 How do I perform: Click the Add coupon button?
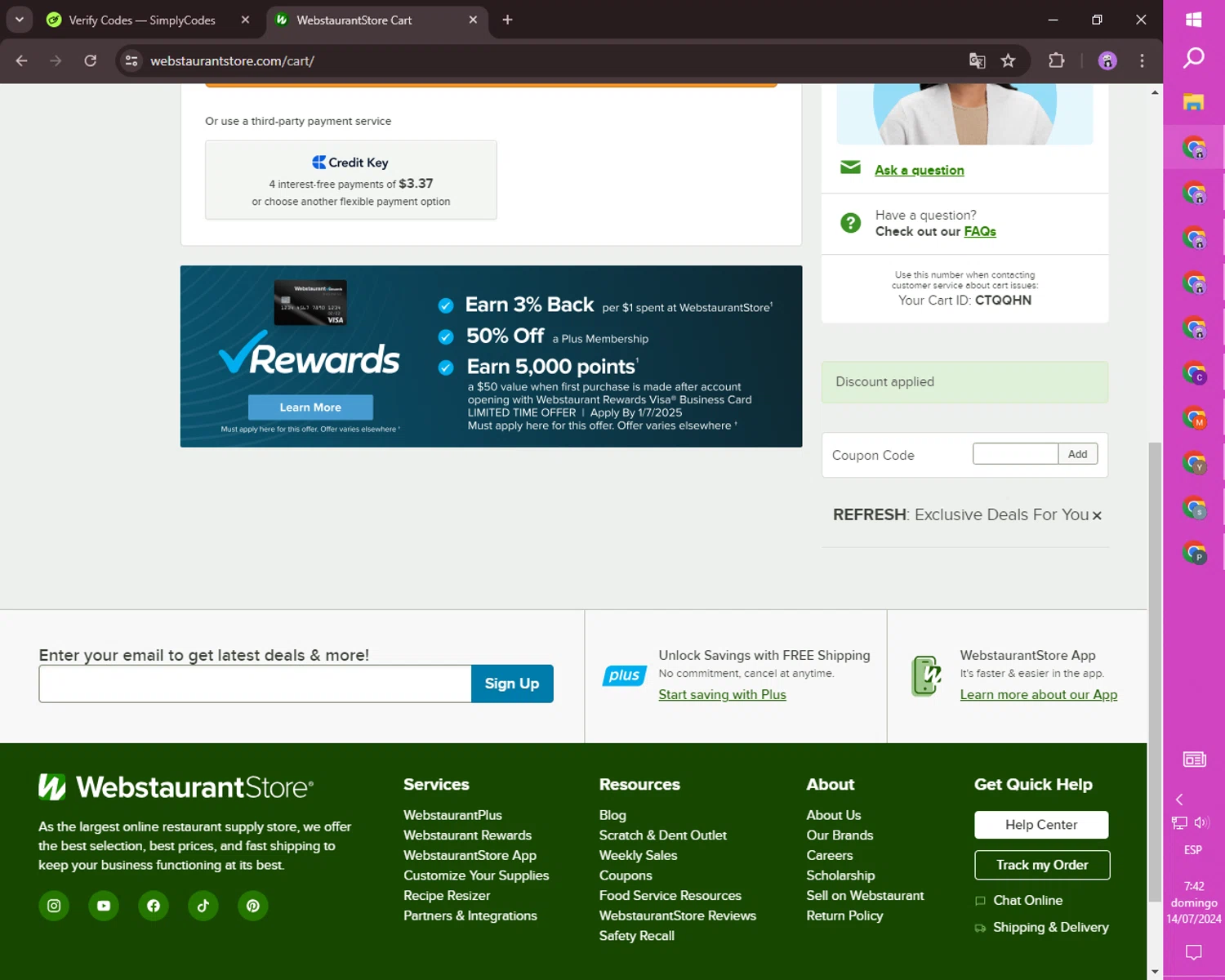click(x=1078, y=454)
